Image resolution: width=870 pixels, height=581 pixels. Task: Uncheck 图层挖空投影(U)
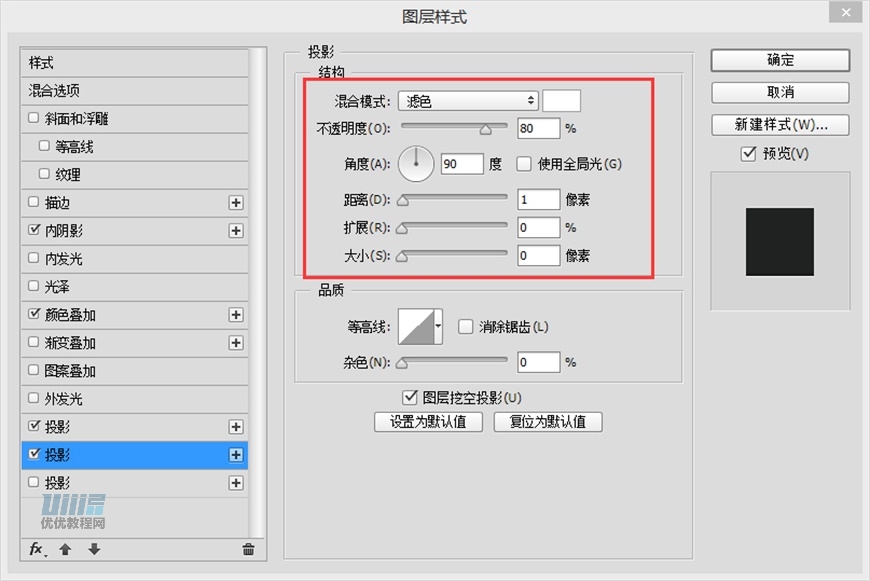[410, 396]
